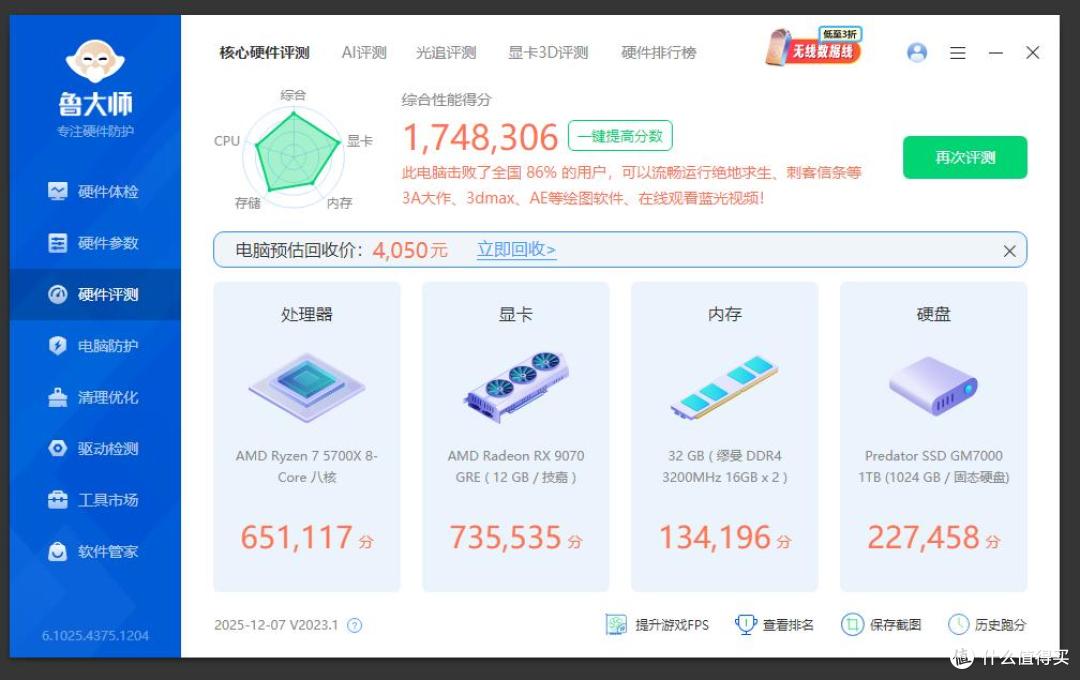Click the 处理器 card heading
1080x680 pixels.
(x=307, y=314)
